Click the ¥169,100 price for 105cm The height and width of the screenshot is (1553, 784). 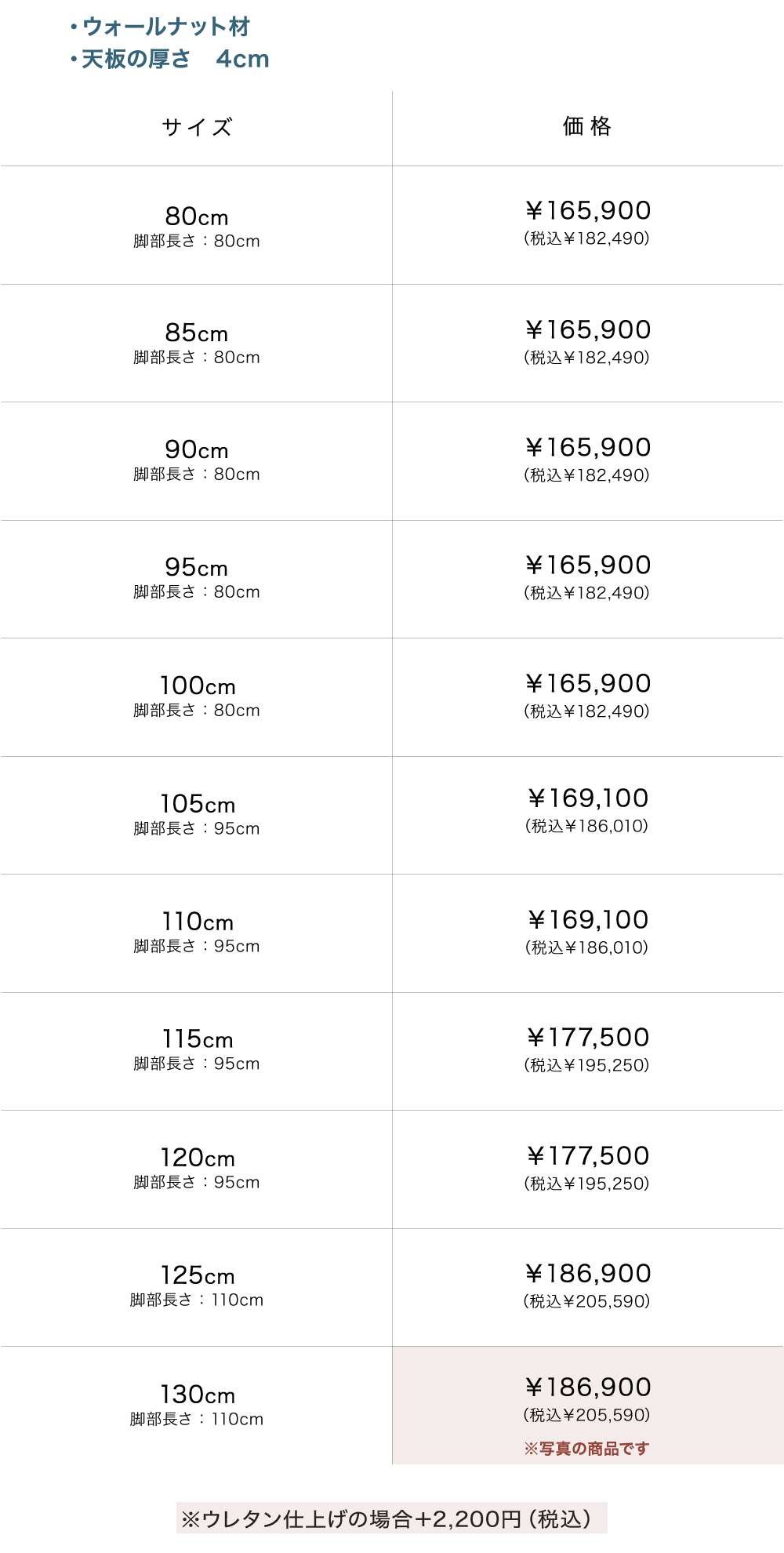click(588, 799)
